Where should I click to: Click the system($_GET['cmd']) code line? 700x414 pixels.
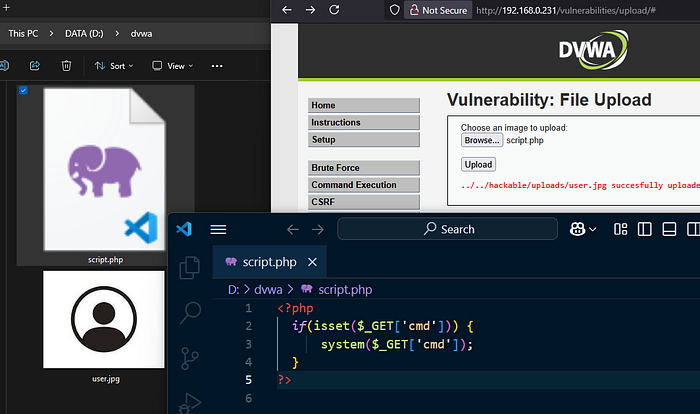(396, 344)
